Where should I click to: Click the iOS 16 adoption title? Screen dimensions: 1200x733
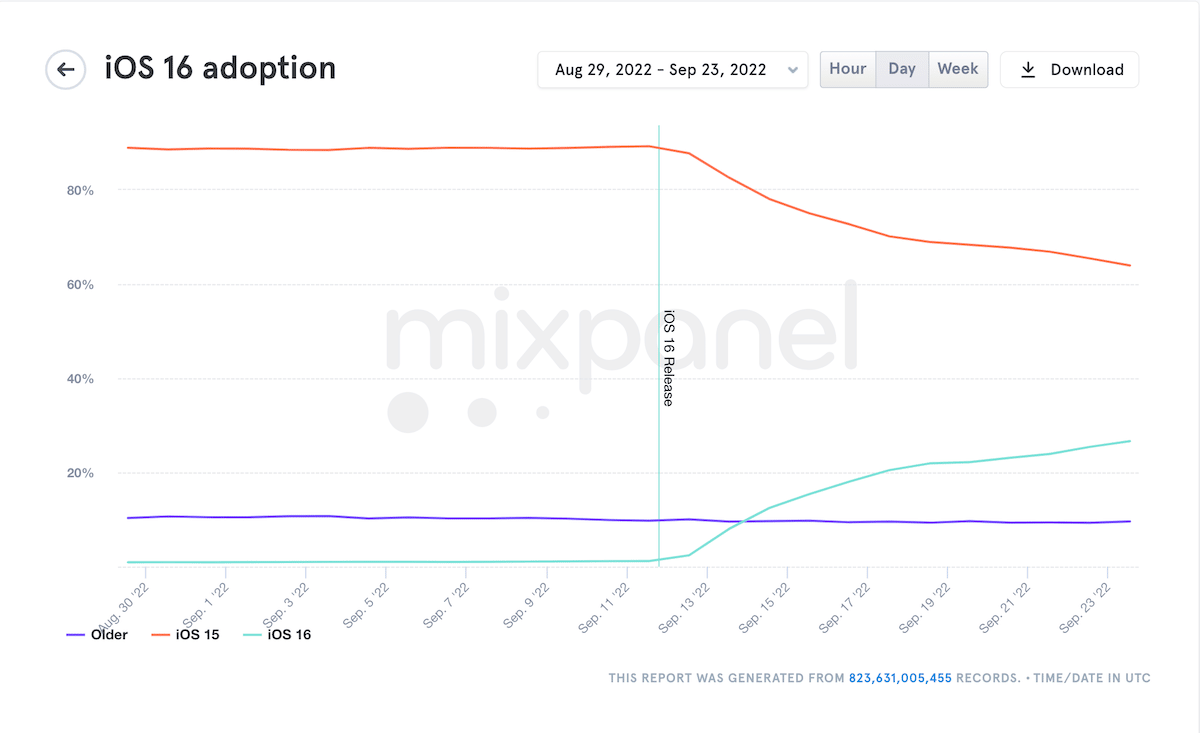coord(220,68)
